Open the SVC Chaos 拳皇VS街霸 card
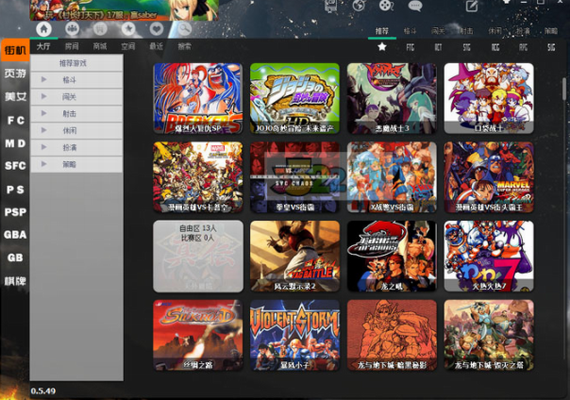Image resolution: width=570 pixels, height=400 pixels. coord(295,177)
